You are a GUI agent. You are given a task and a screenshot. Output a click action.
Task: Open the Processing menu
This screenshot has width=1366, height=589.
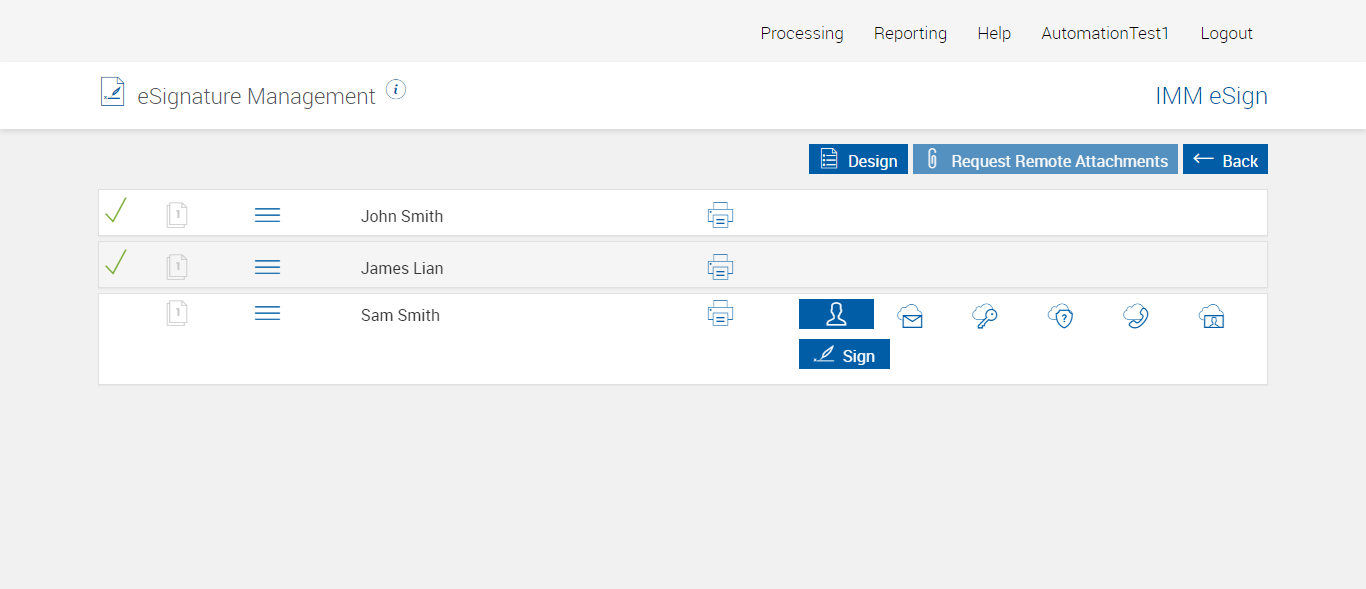[801, 33]
